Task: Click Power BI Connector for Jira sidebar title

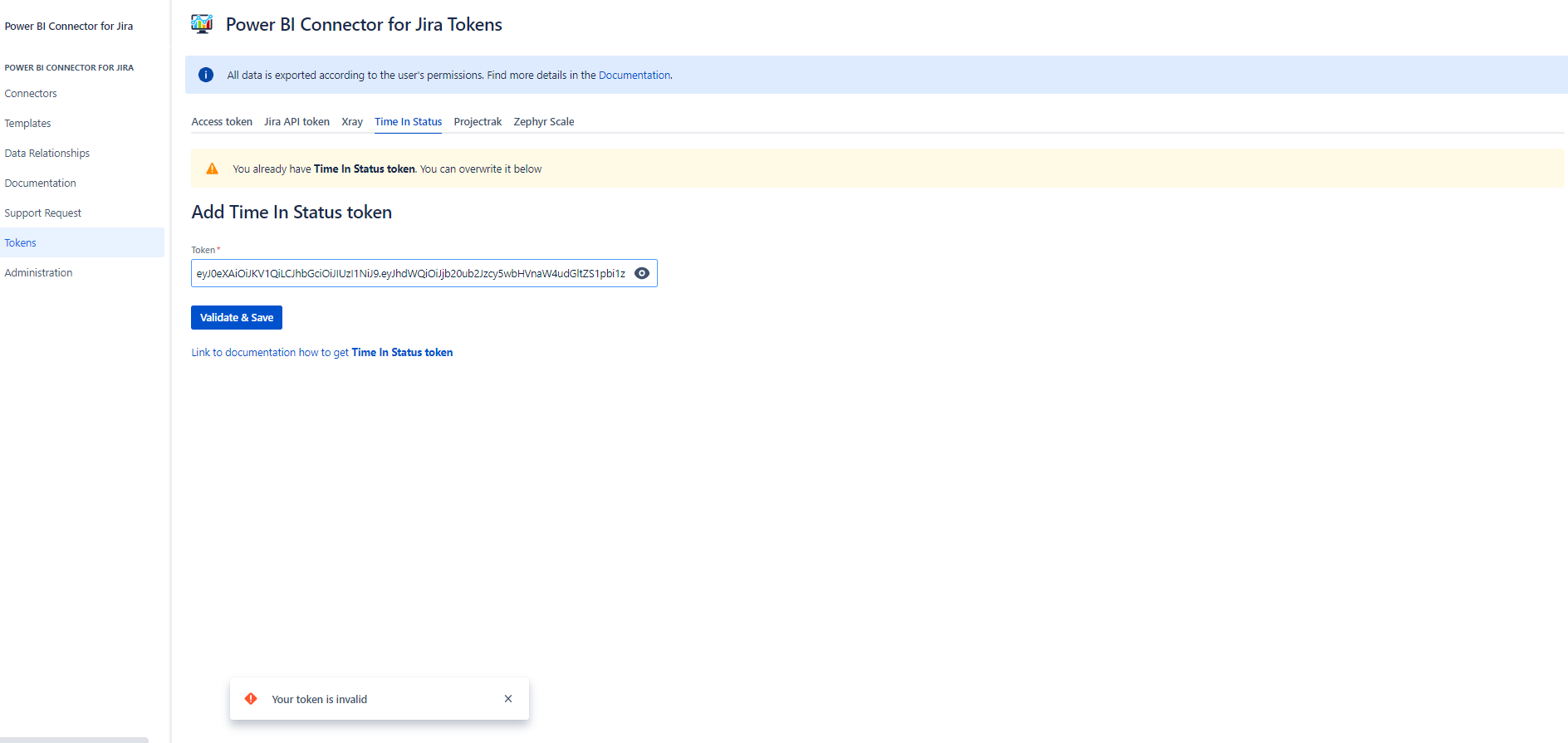Action: point(69,26)
